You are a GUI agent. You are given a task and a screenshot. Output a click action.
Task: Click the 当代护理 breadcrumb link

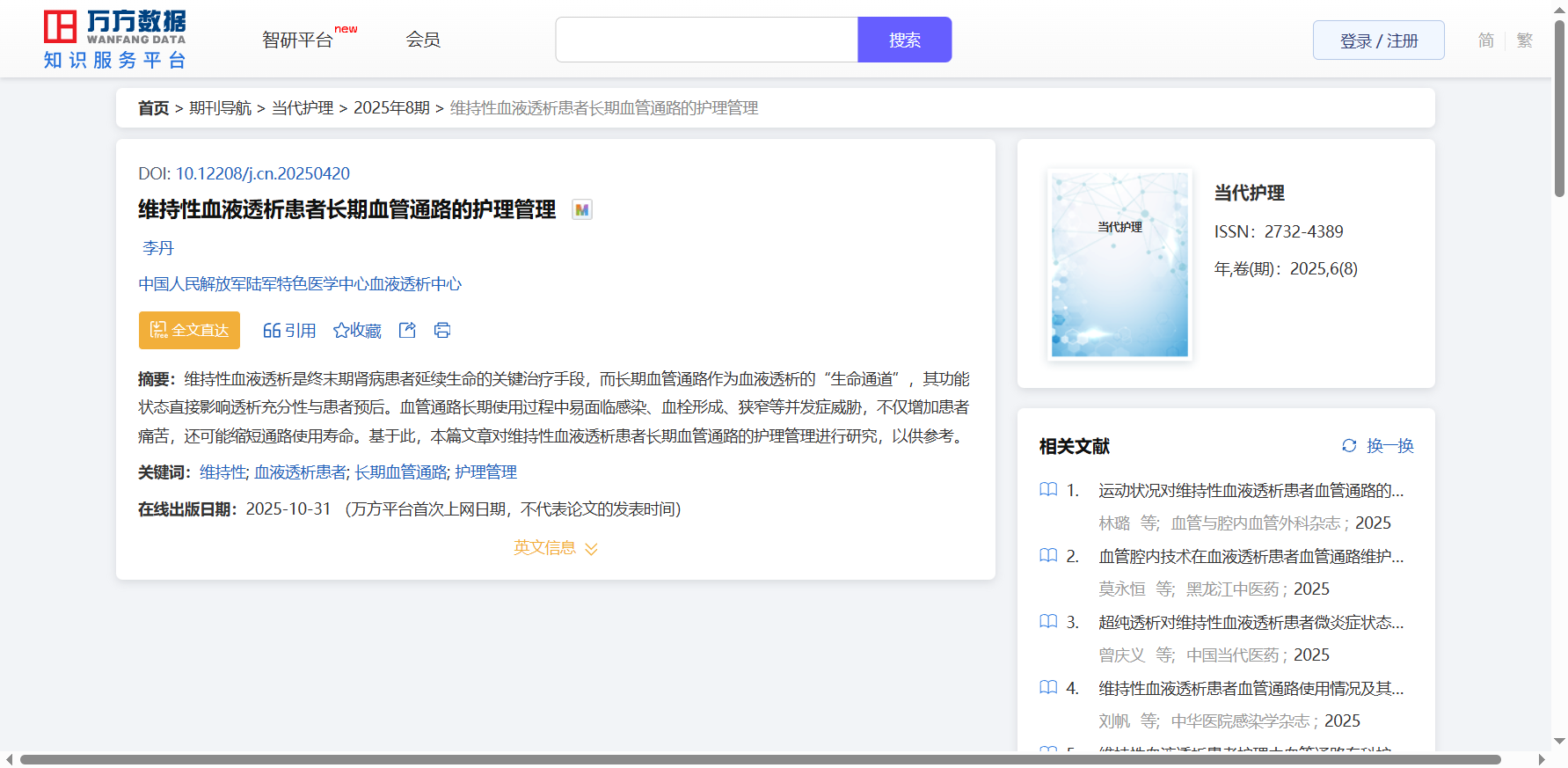click(x=303, y=108)
